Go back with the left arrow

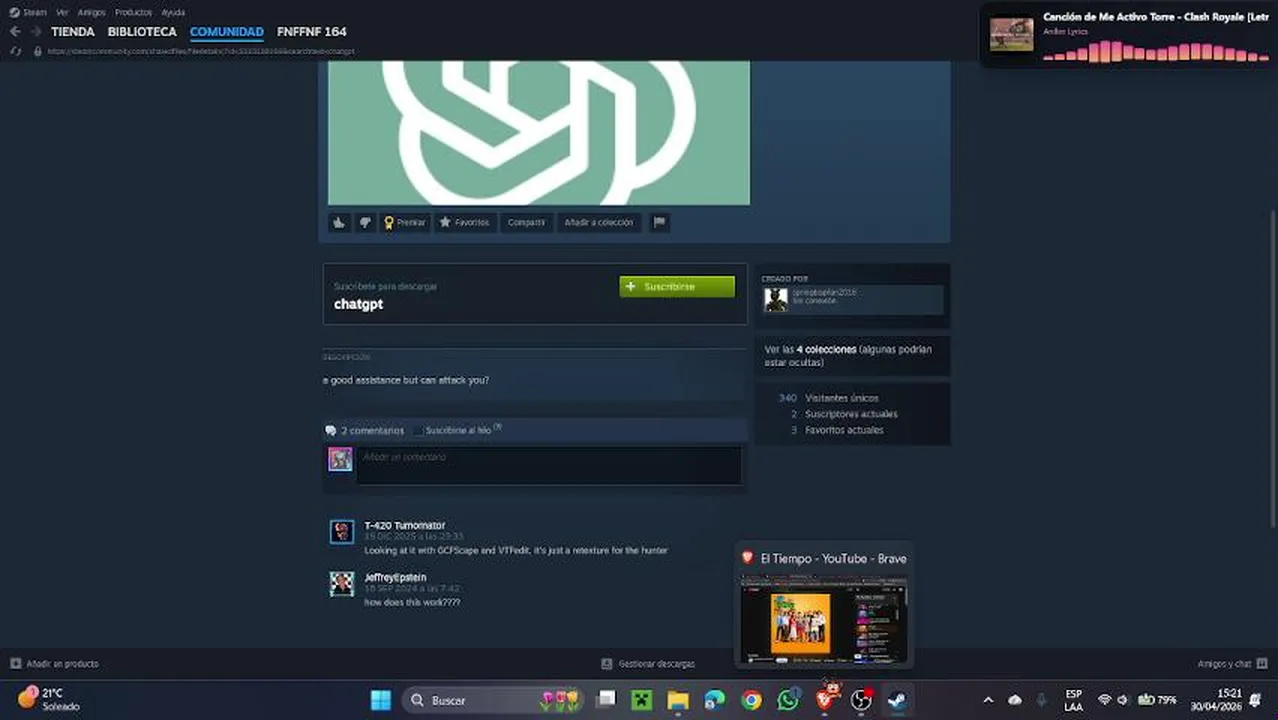click(15, 32)
